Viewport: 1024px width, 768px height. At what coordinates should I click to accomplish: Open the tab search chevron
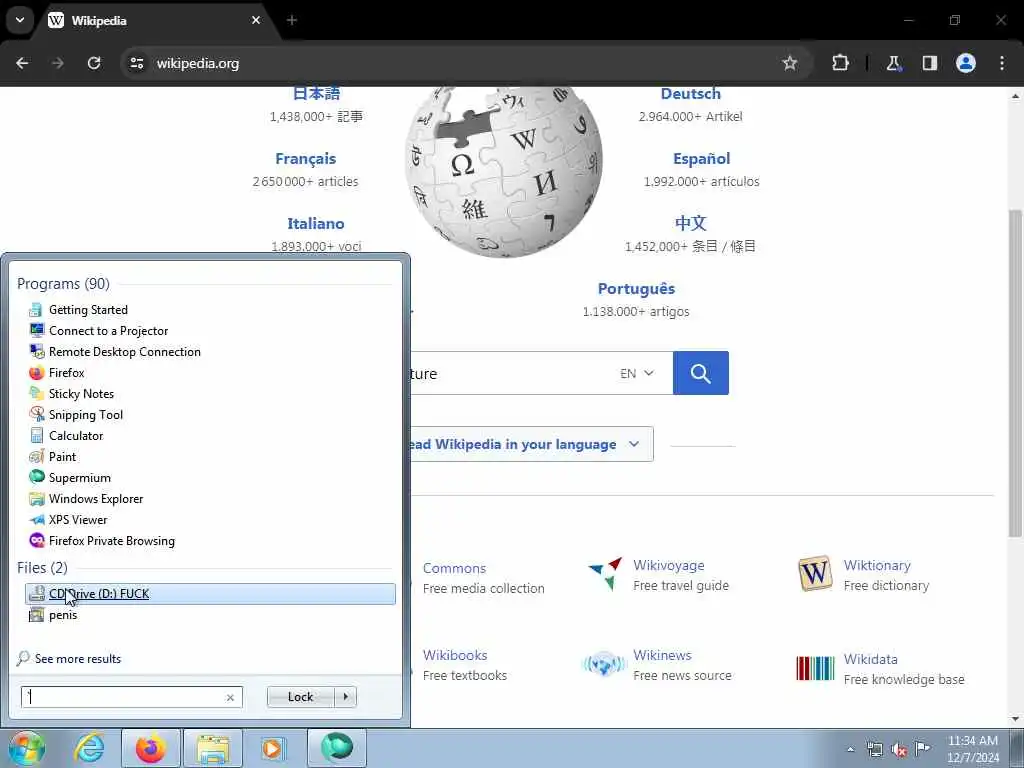[x=20, y=20]
